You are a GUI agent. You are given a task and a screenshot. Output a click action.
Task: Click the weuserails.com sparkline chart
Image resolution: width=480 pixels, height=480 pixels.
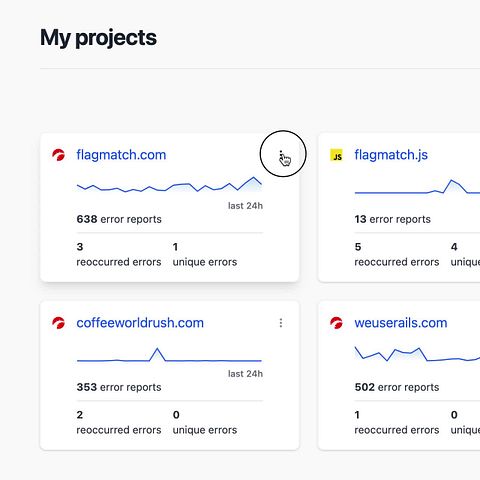(417, 354)
